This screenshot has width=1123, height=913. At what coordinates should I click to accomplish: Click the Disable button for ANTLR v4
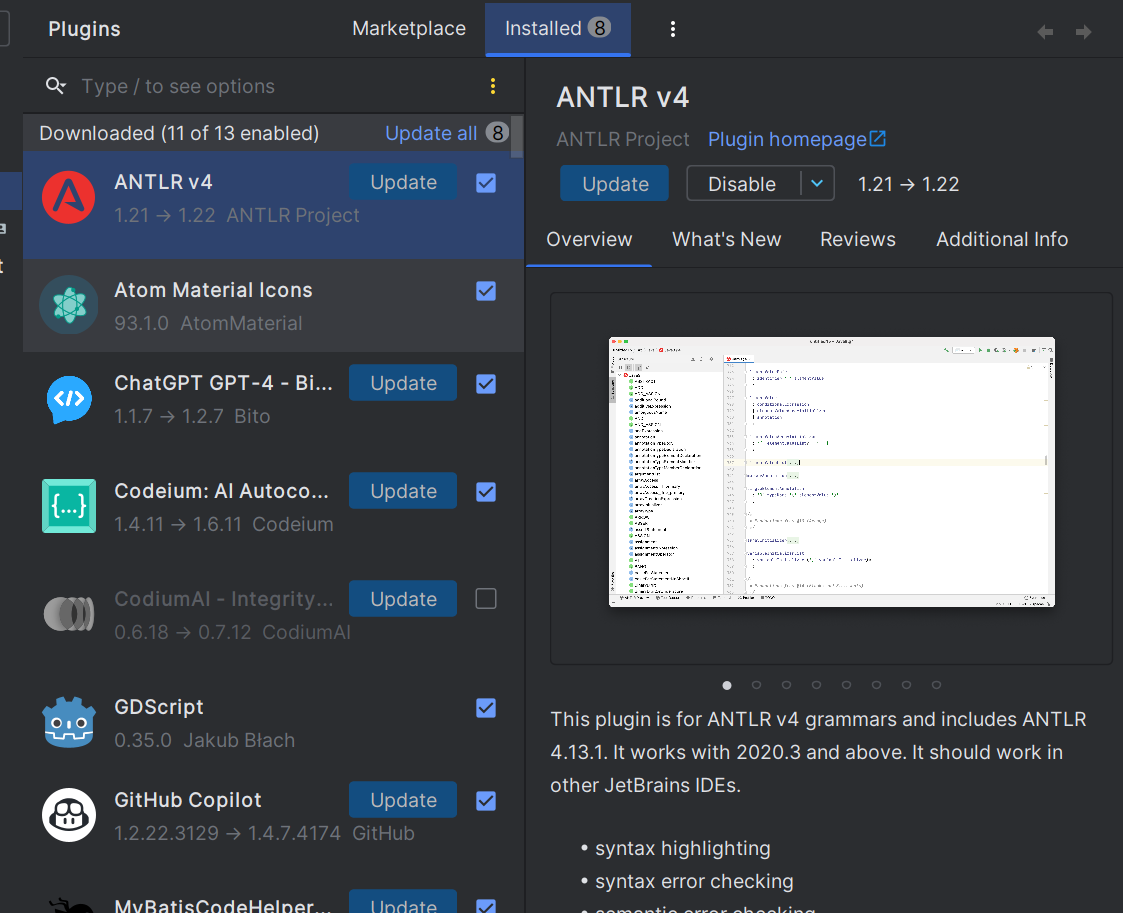(x=743, y=184)
